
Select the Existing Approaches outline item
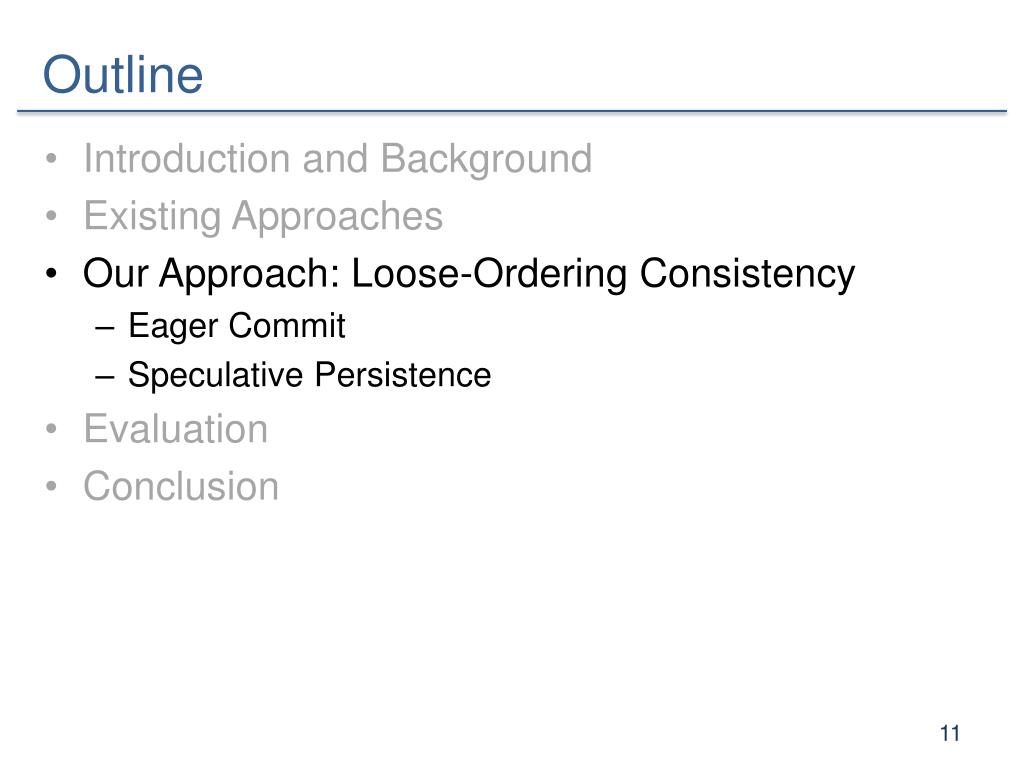click(263, 216)
